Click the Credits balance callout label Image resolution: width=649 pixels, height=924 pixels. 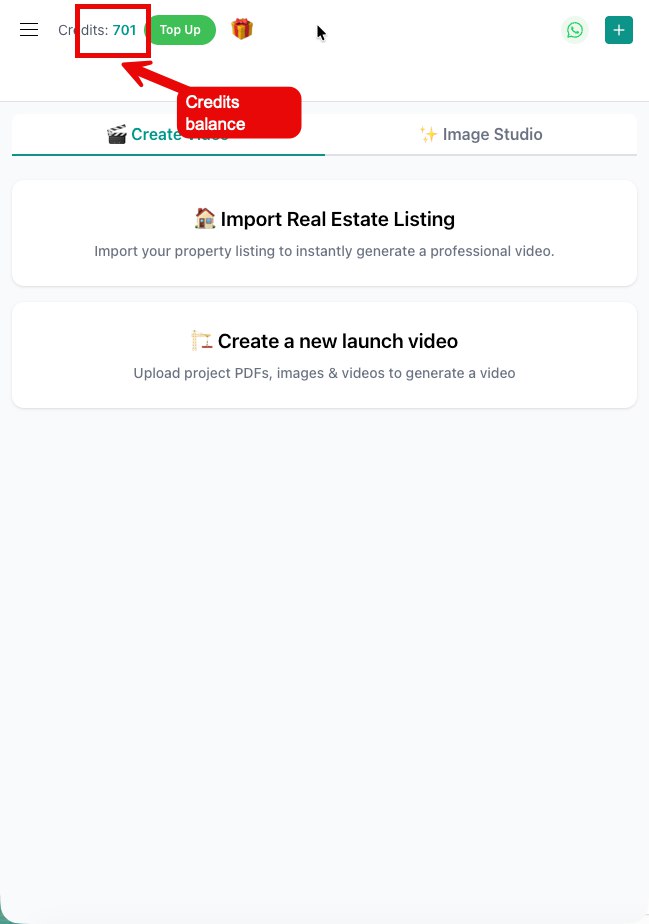pos(238,112)
